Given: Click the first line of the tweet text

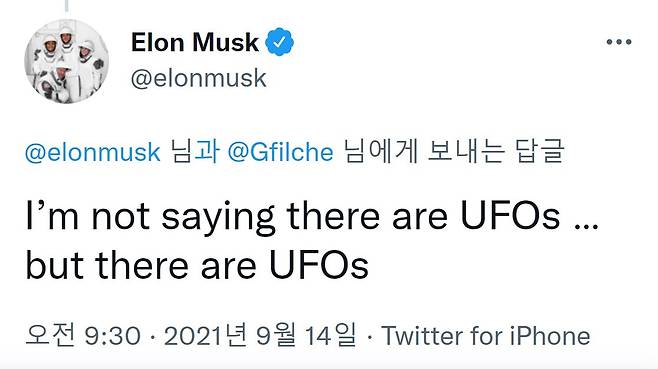Looking at the screenshot, I should coord(312,217).
